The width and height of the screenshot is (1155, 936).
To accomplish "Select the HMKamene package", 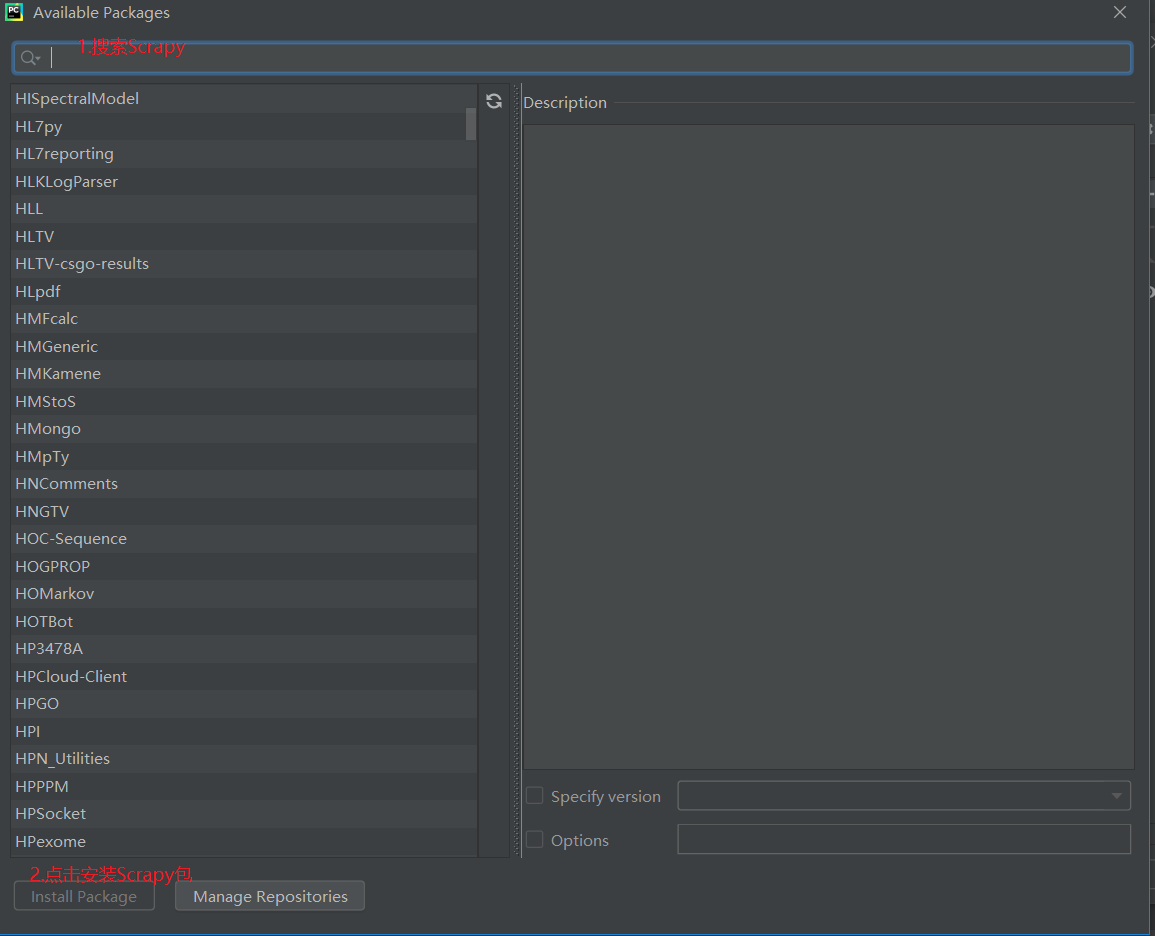I will (x=244, y=374).
